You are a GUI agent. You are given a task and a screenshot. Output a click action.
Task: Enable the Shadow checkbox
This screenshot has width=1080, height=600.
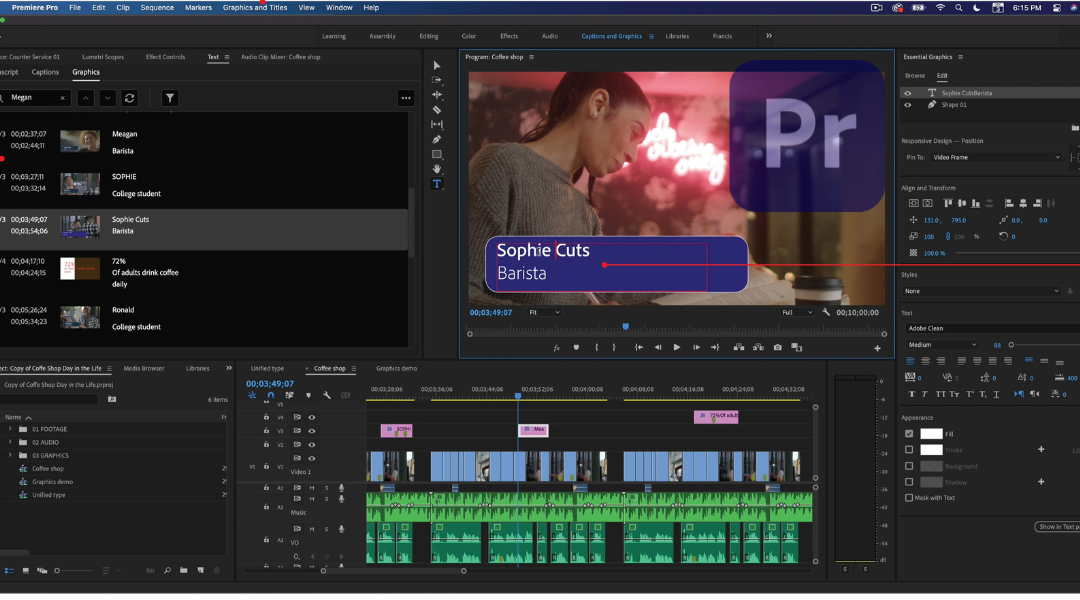909,482
